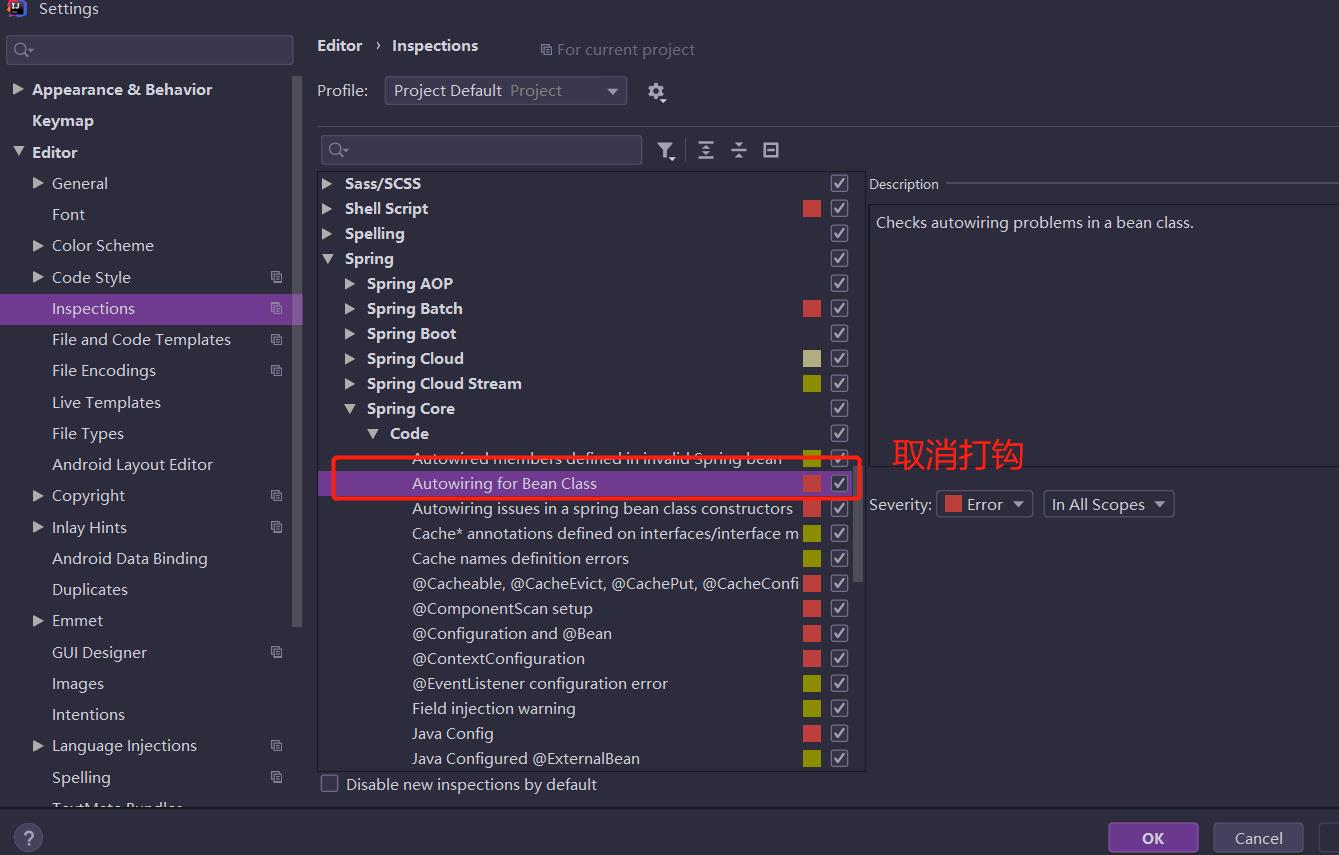Click project-level icon next to GUI Designer
1339x855 pixels.
(277, 652)
